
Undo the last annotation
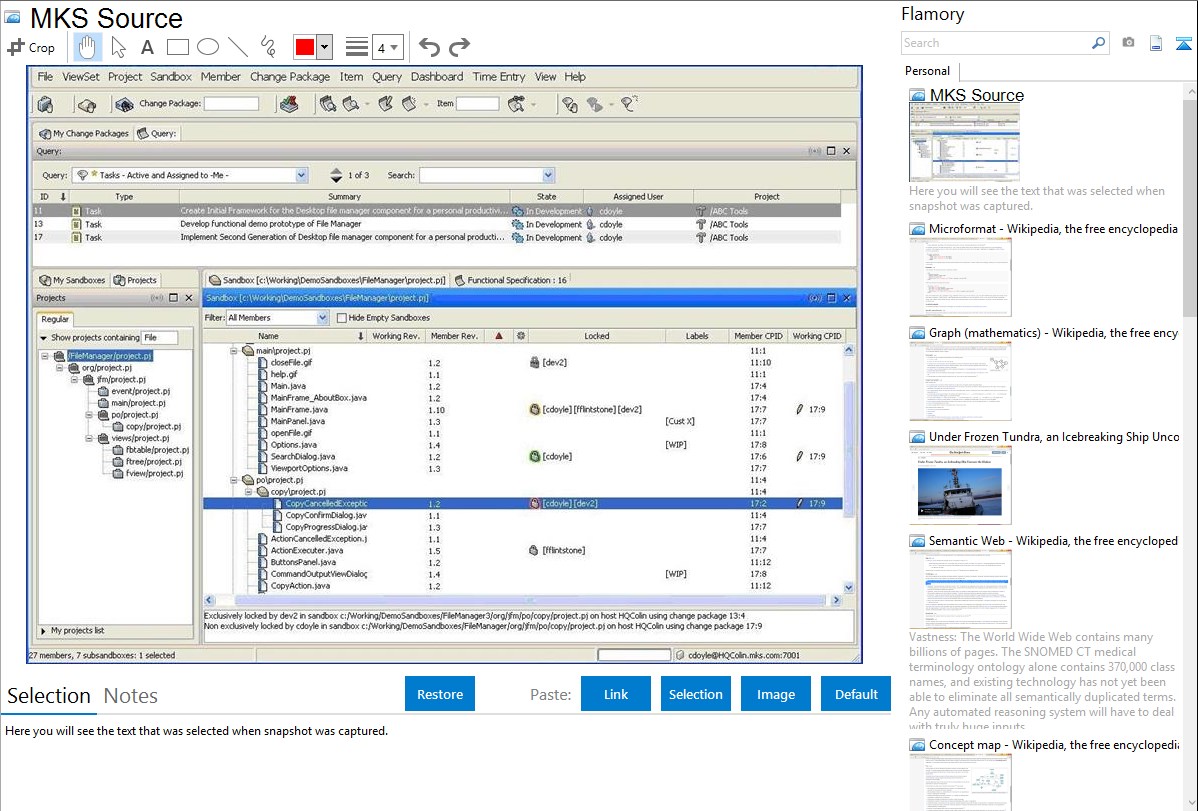429,47
